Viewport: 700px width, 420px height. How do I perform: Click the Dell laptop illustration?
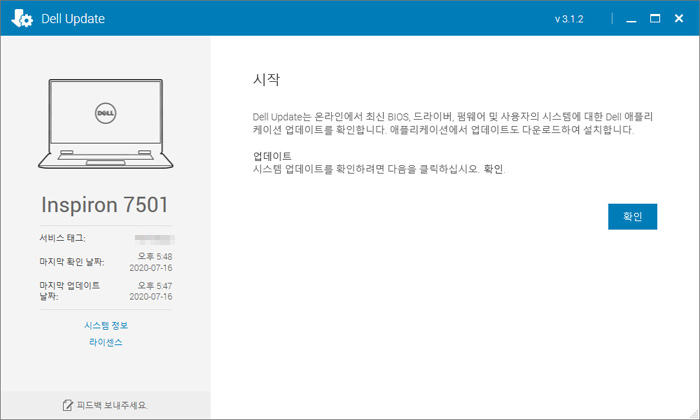pyautogui.click(x=106, y=124)
